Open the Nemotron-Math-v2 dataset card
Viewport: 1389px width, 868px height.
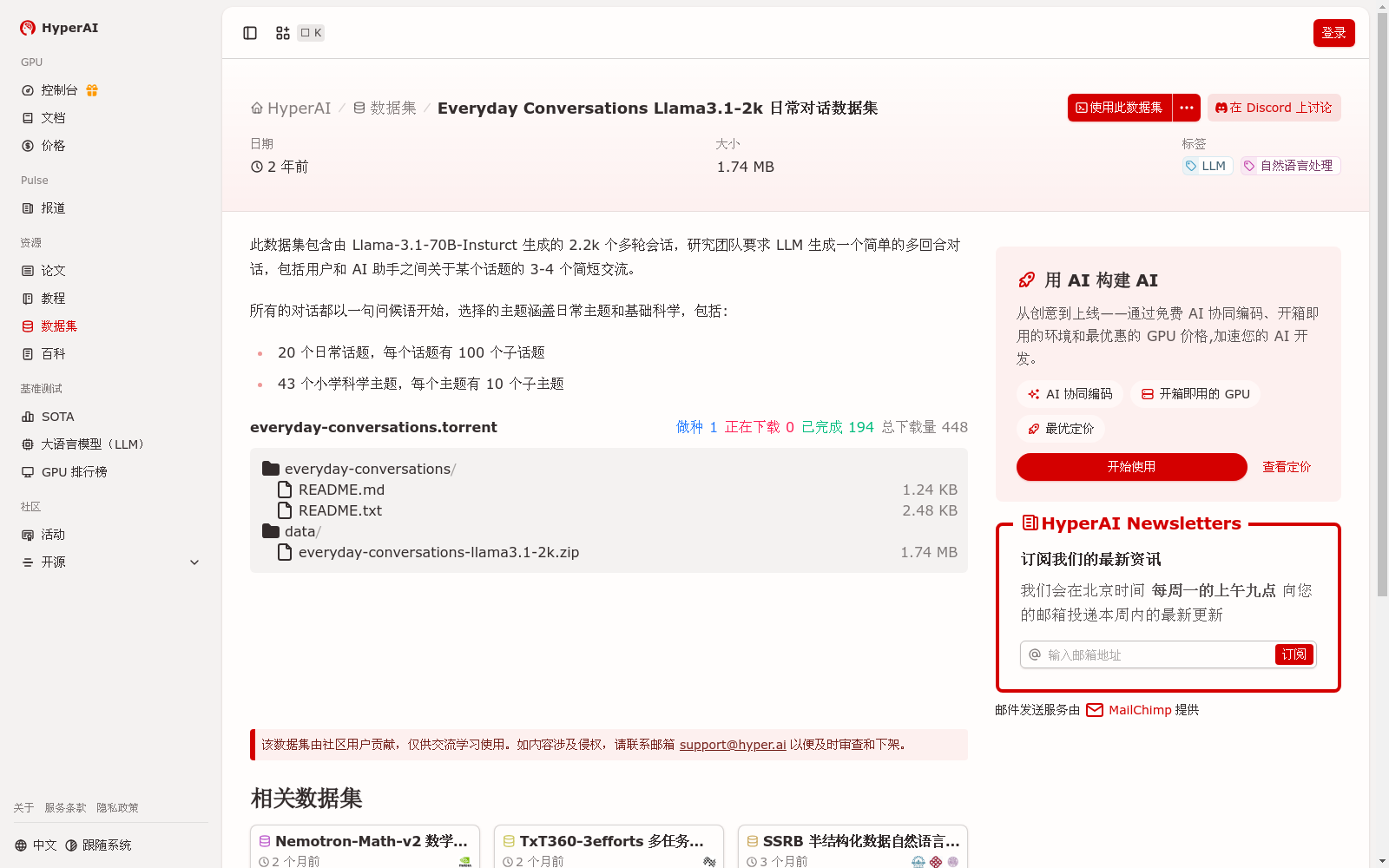point(365,847)
